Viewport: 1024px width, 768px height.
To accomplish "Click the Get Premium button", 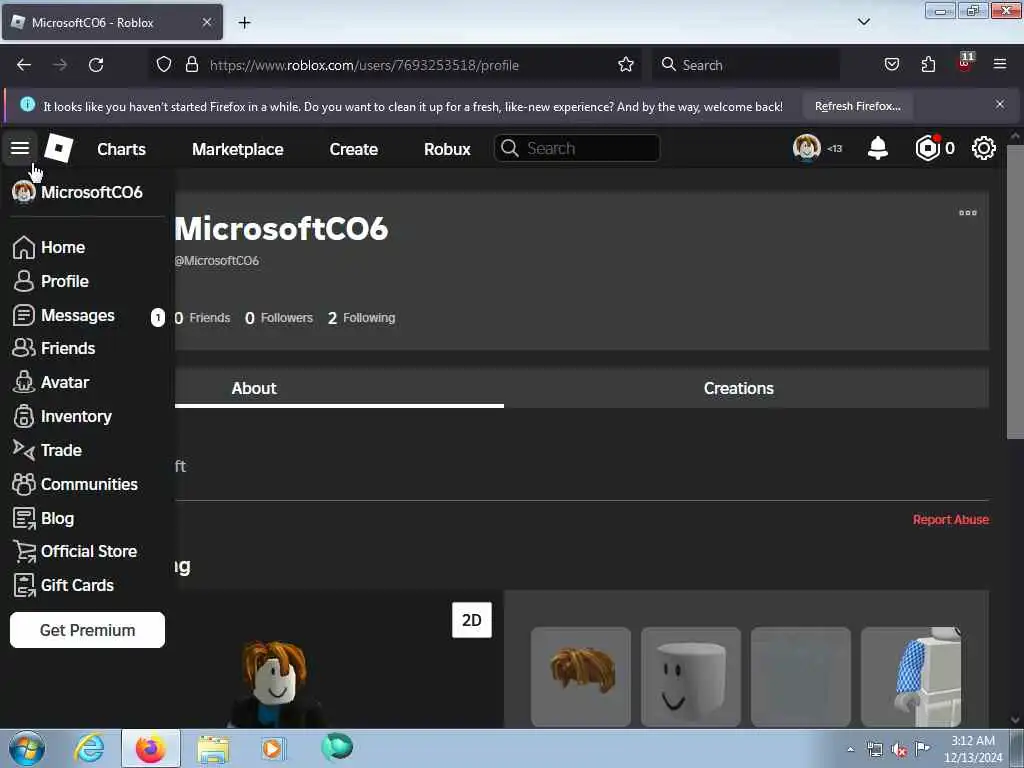I will click(x=87, y=630).
